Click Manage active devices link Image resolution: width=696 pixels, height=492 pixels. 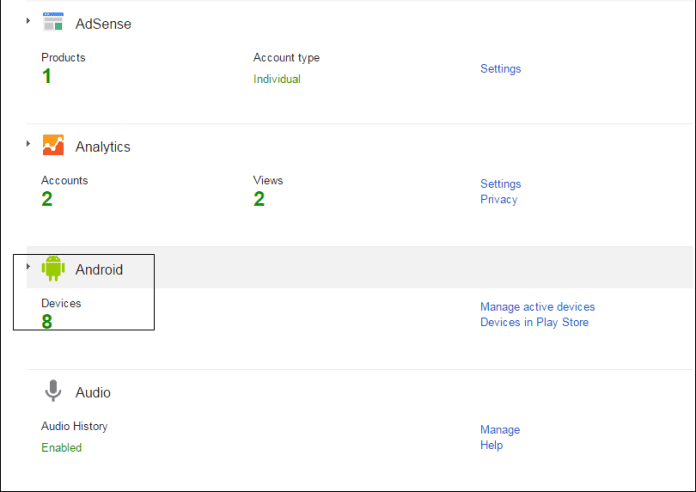point(537,307)
